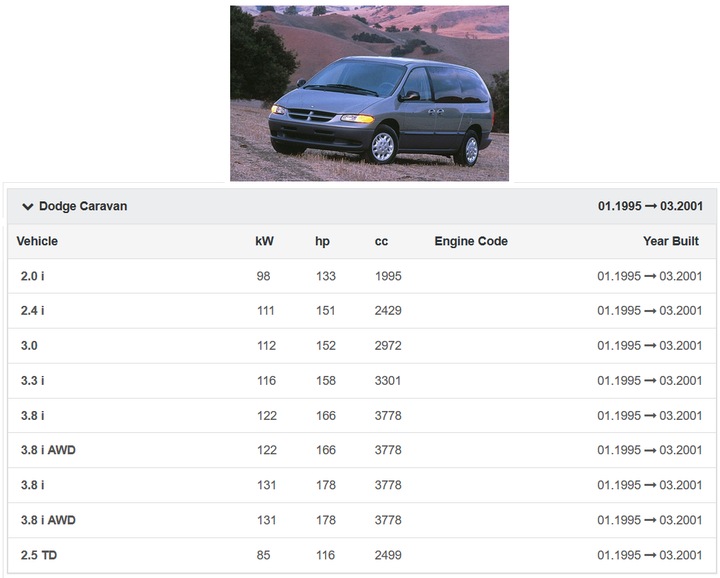
Task: Click the cc column header
Action: (x=381, y=241)
